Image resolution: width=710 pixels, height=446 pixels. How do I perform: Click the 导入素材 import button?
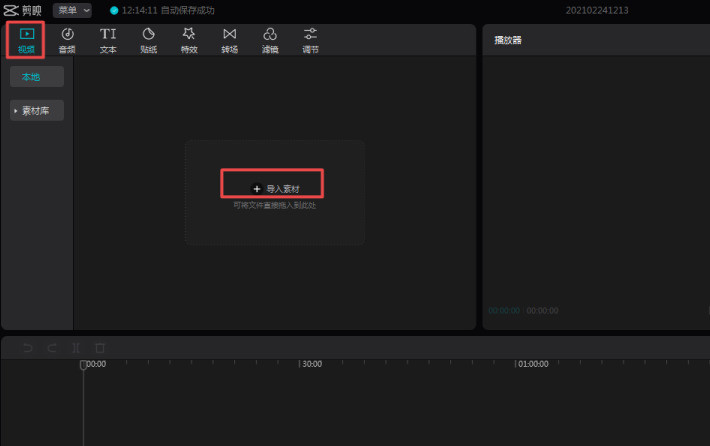[x=275, y=189]
